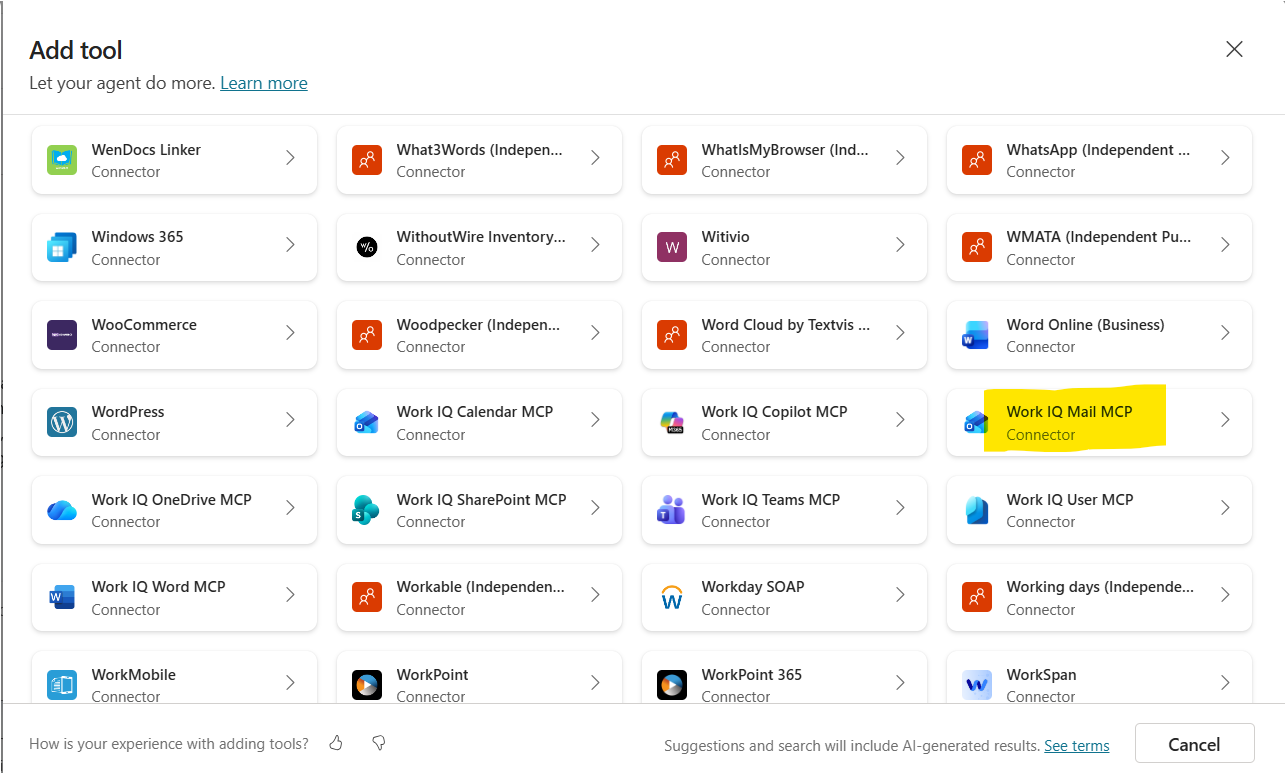Select the WhatIsMyBrowser connector name
The height and width of the screenshot is (773, 1285).
point(785,150)
